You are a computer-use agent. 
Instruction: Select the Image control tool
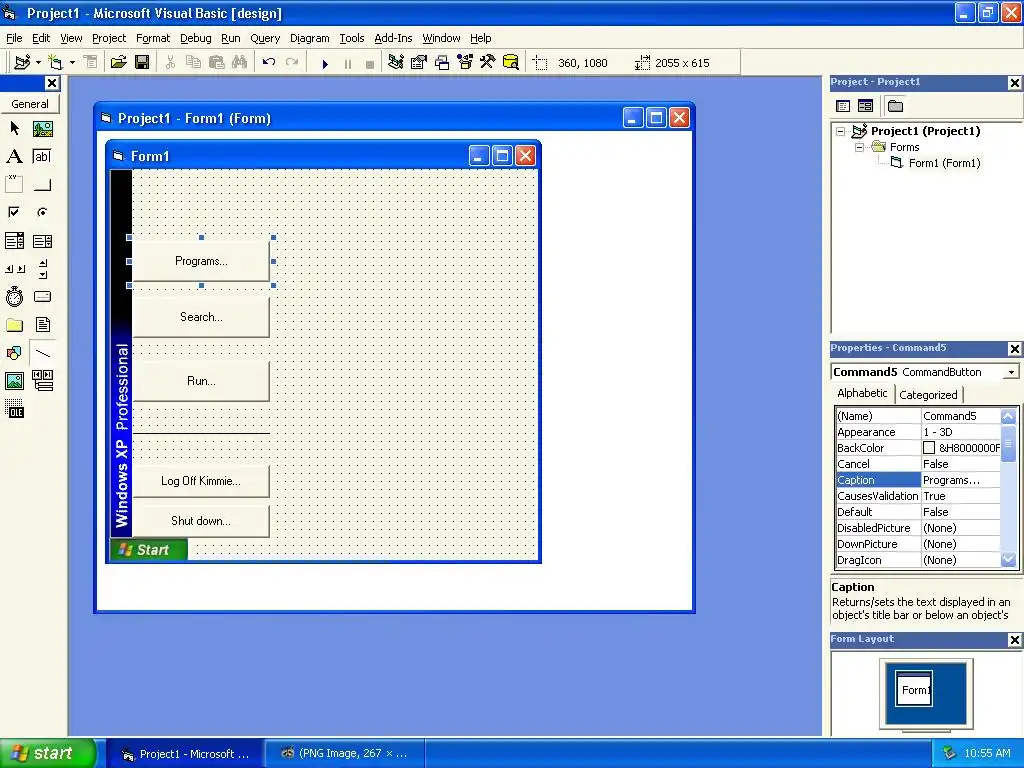click(14, 381)
